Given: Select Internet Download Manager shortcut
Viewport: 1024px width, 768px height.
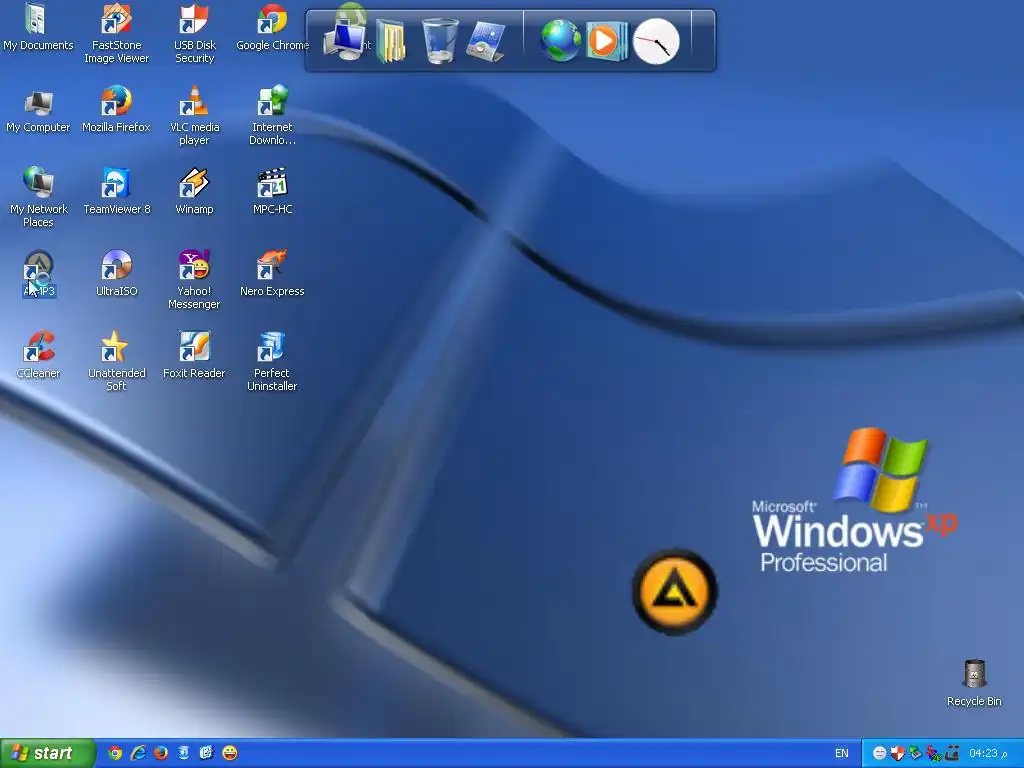Looking at the screenshot, I should click(x=272, y=116).
